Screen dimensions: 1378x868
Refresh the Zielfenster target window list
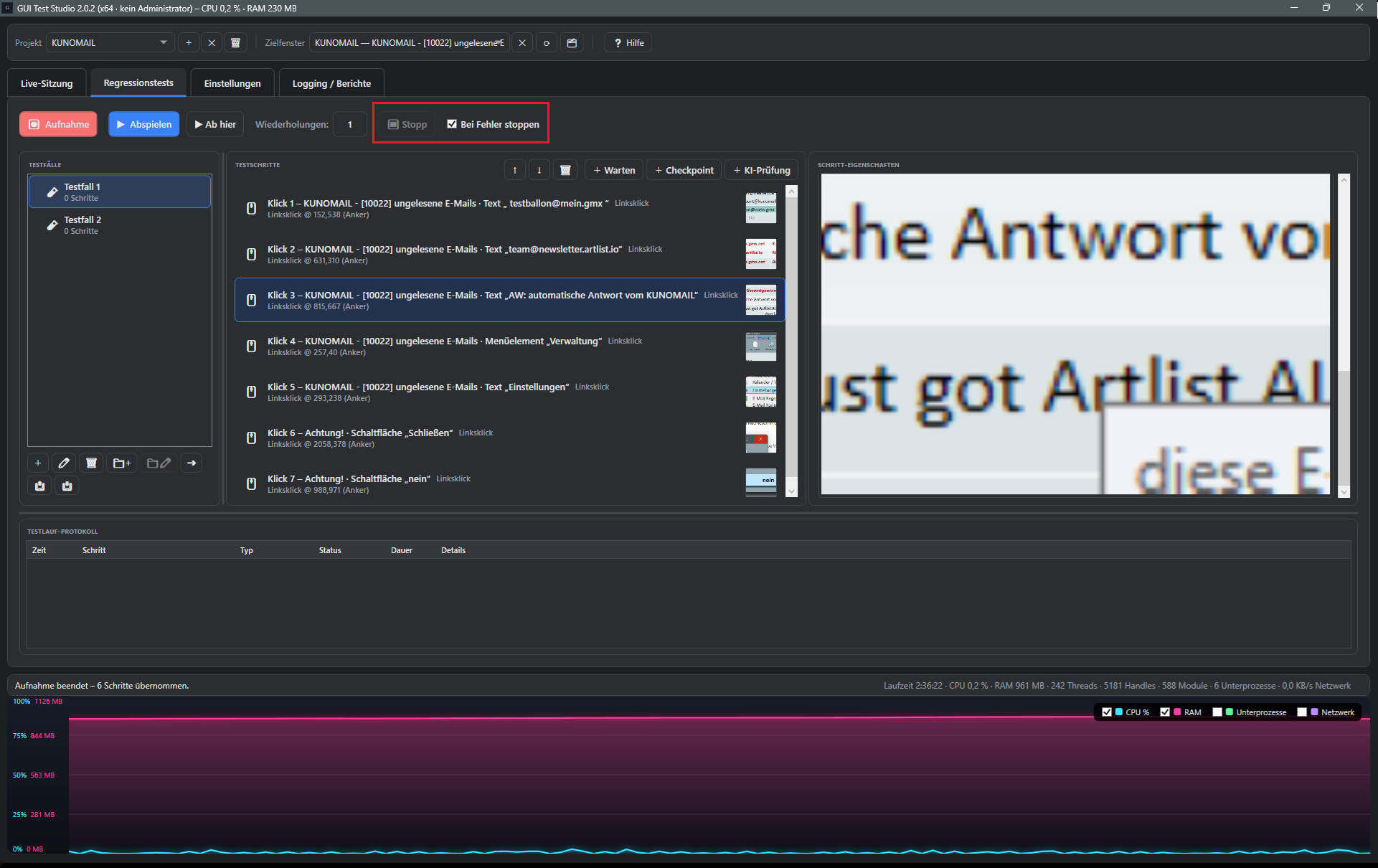[x=547, y=43]
